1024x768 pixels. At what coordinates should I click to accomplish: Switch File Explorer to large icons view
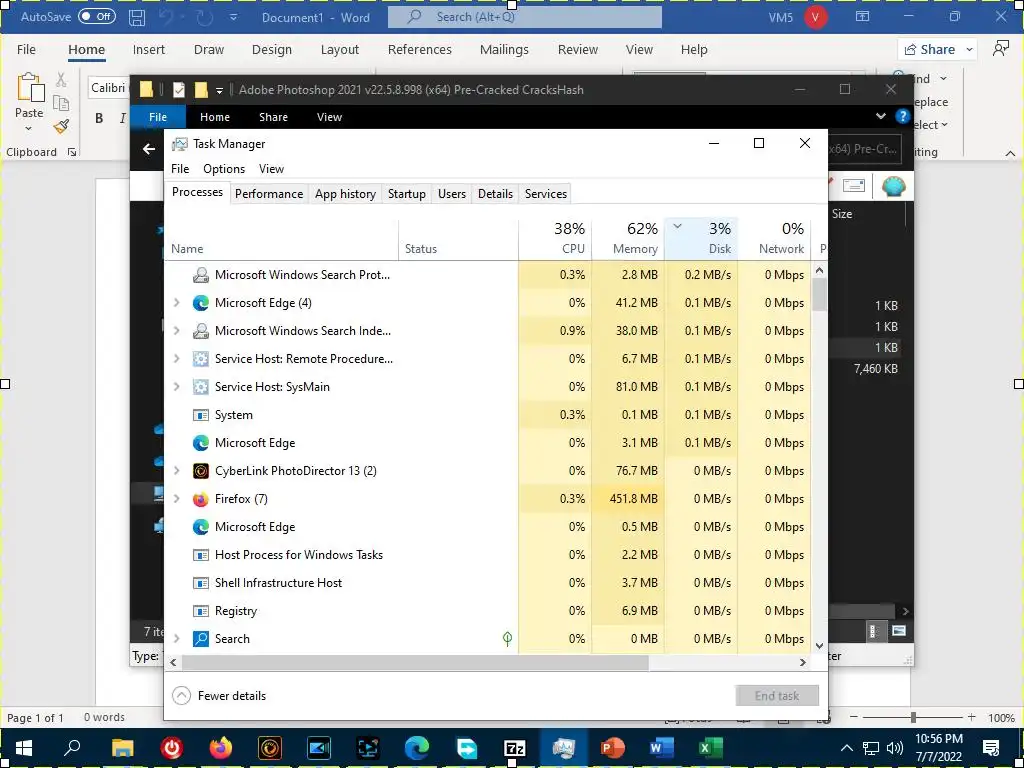point(899,631)
